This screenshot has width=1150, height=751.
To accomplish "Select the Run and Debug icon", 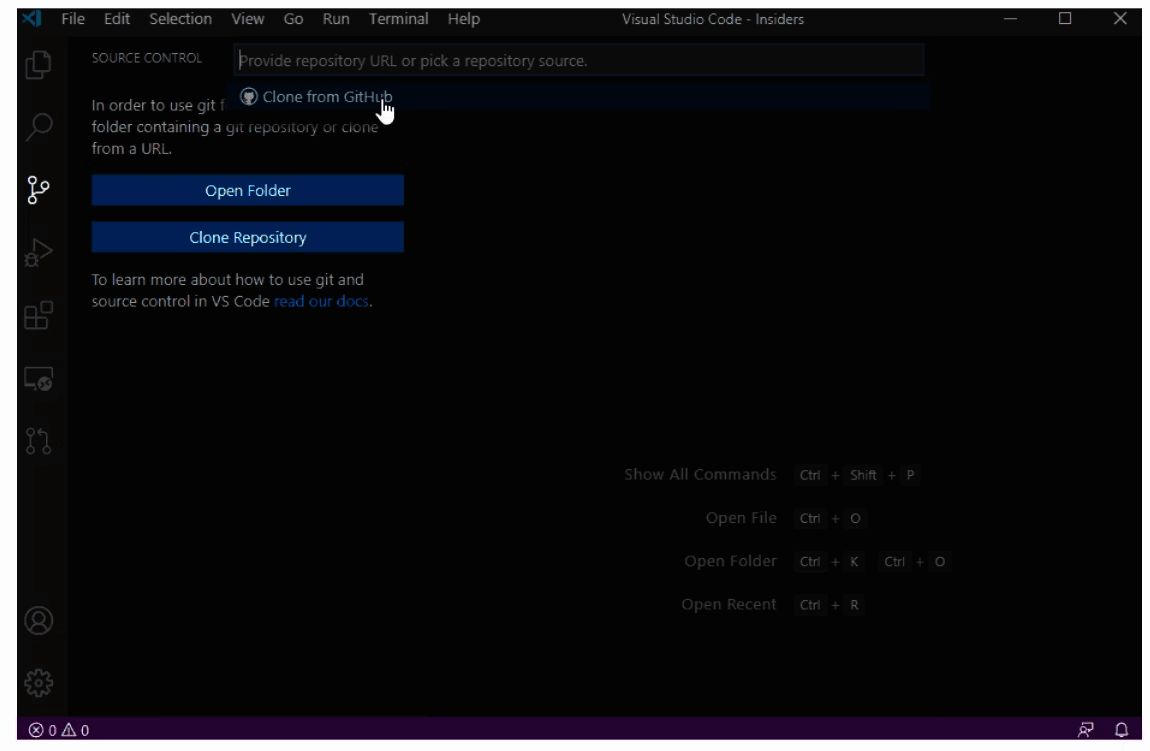I will coord(37,251).
